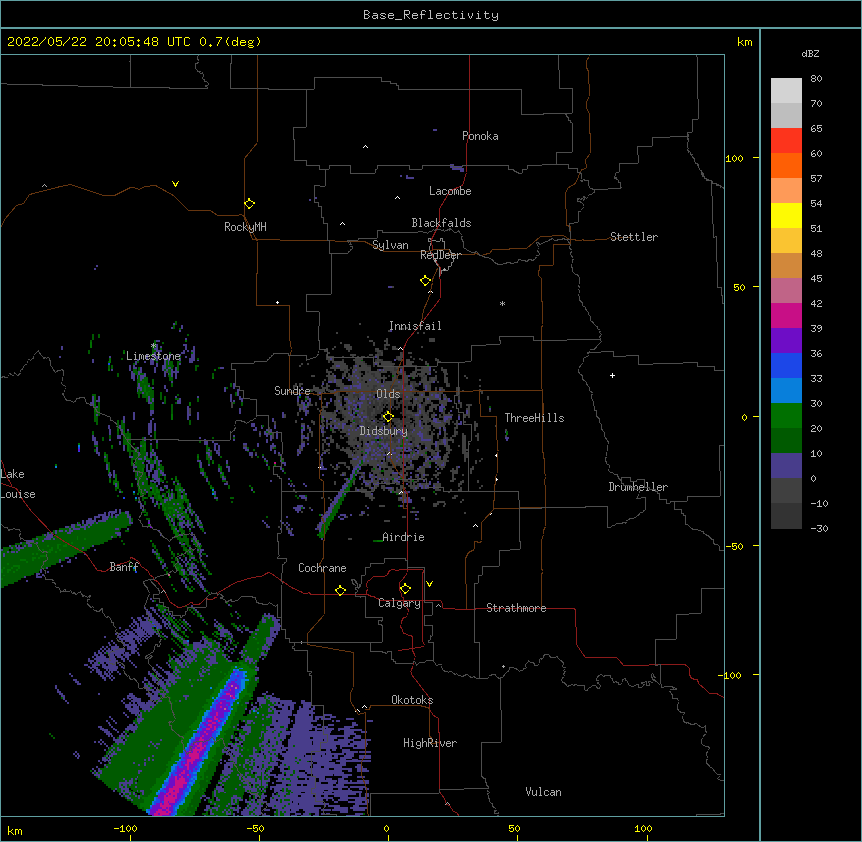Image resolution: width=862 pixels, height=842 pixels.
Task: Click the Drumheller town label
Action: click(638, 487)
